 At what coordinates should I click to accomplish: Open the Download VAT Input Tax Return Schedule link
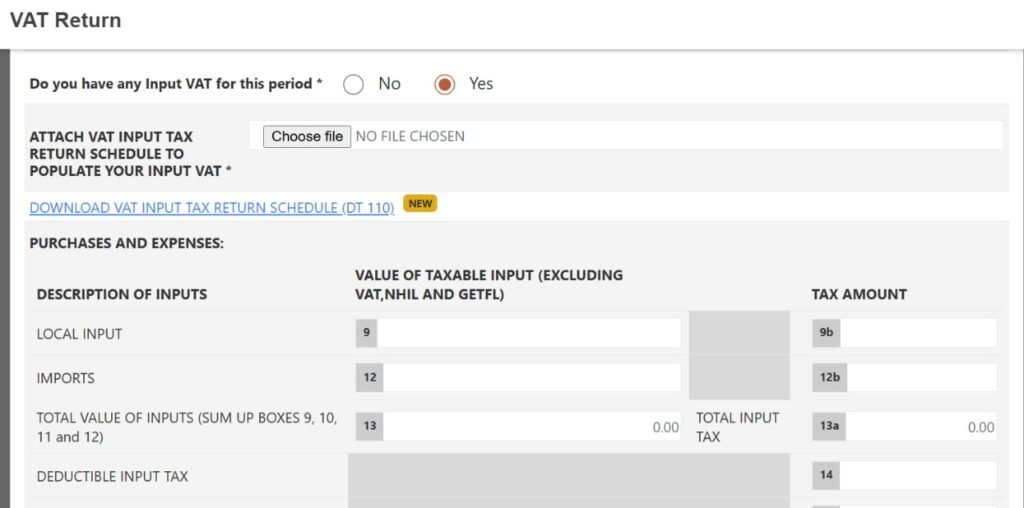coord(212,208)
